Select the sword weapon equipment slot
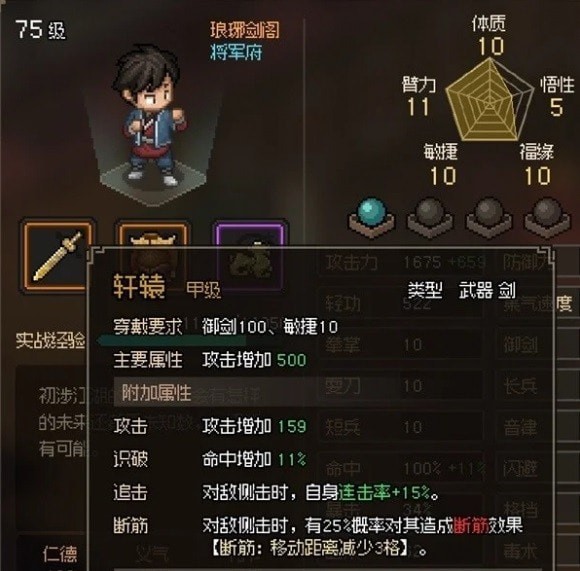 coord(57,256)
